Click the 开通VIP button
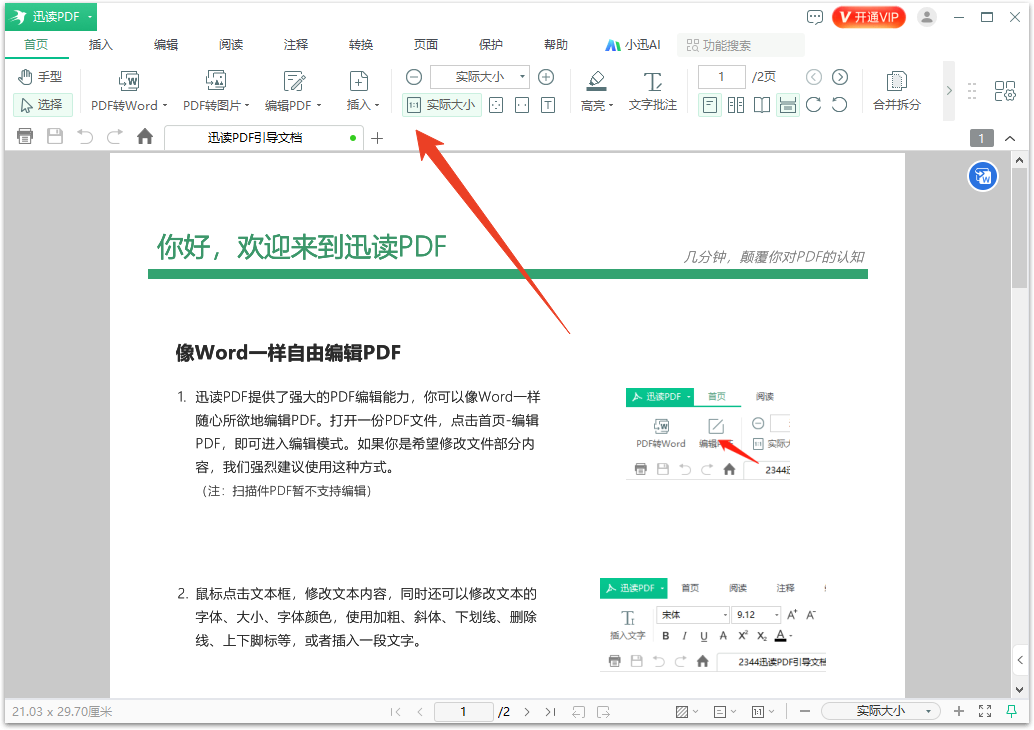 click(x=868, y=17)
